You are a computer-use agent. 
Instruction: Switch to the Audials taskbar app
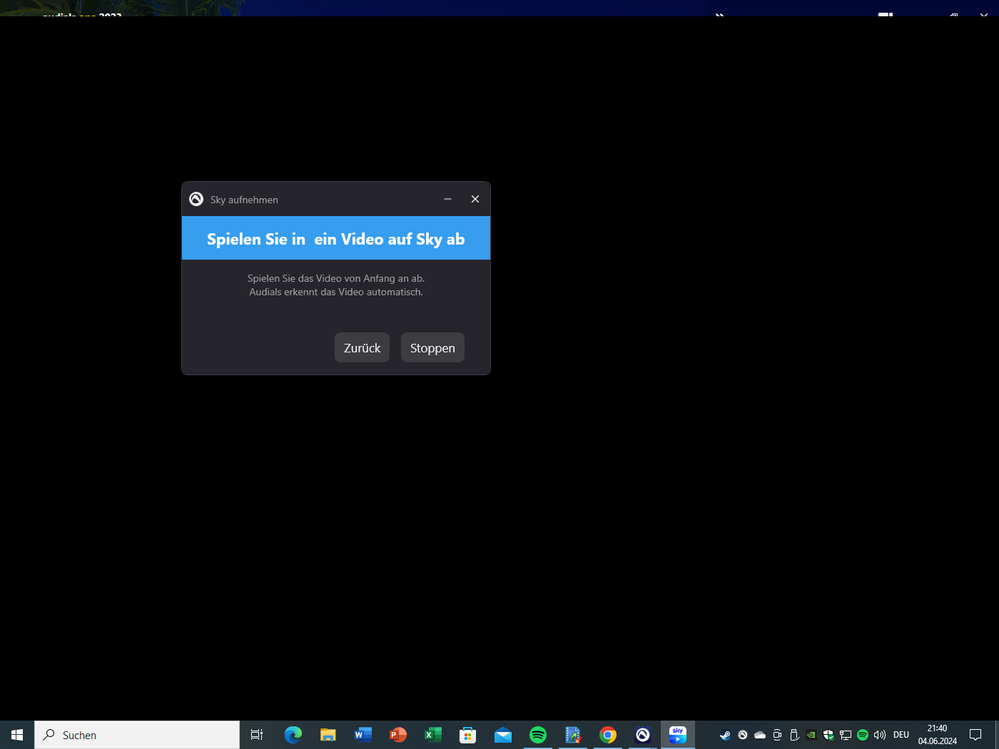[643, 735]
